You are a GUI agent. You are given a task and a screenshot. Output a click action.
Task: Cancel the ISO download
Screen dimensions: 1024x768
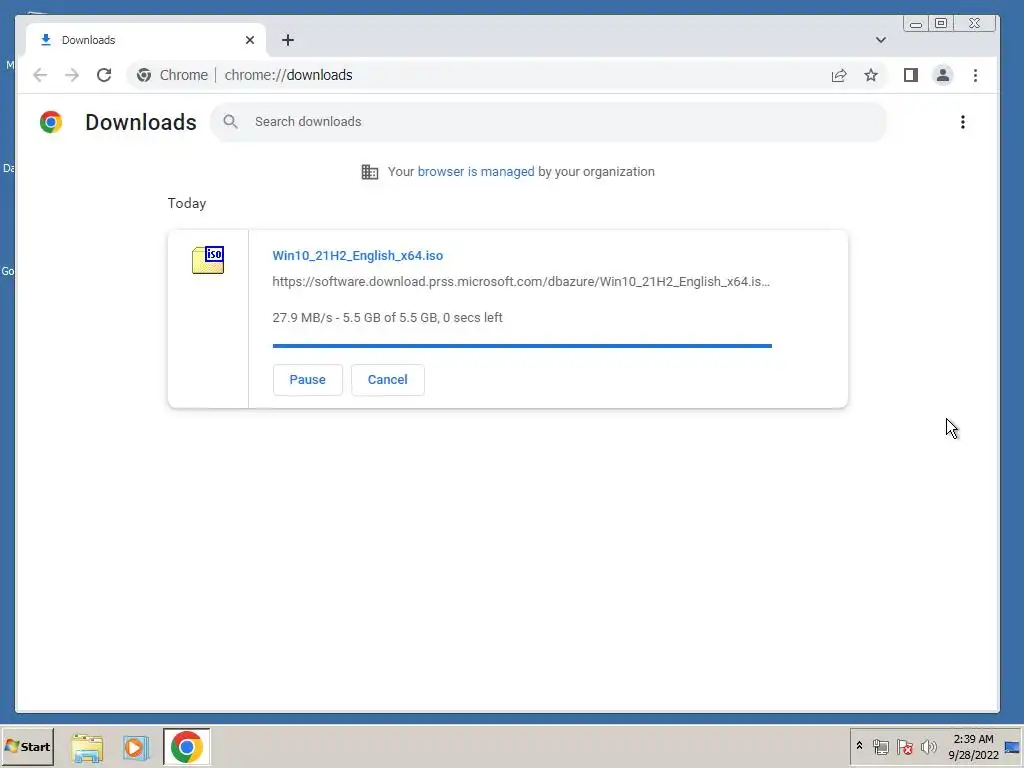(x=388, y=380)
